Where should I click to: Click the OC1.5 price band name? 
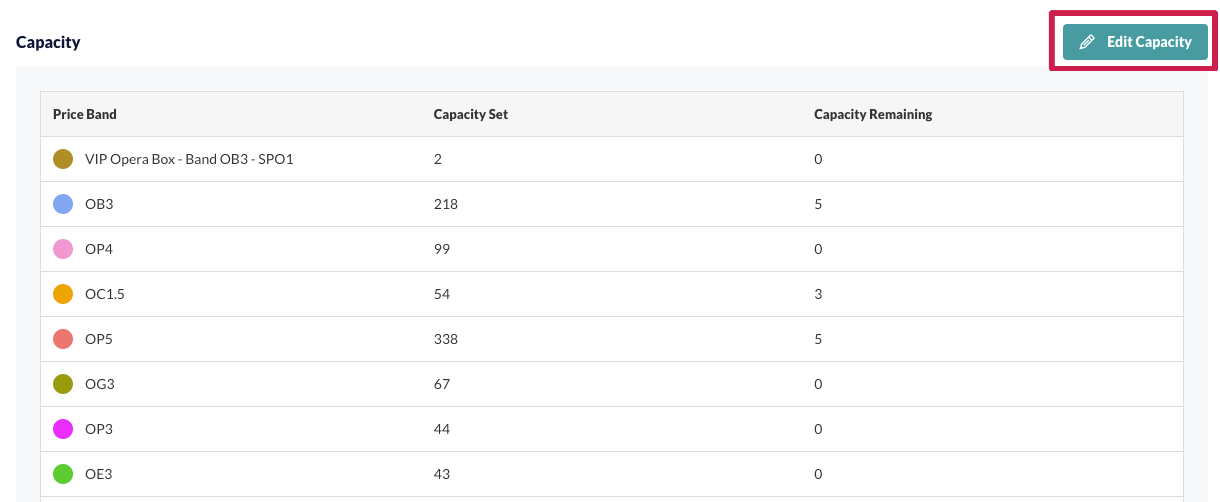[x=105, y=294]
